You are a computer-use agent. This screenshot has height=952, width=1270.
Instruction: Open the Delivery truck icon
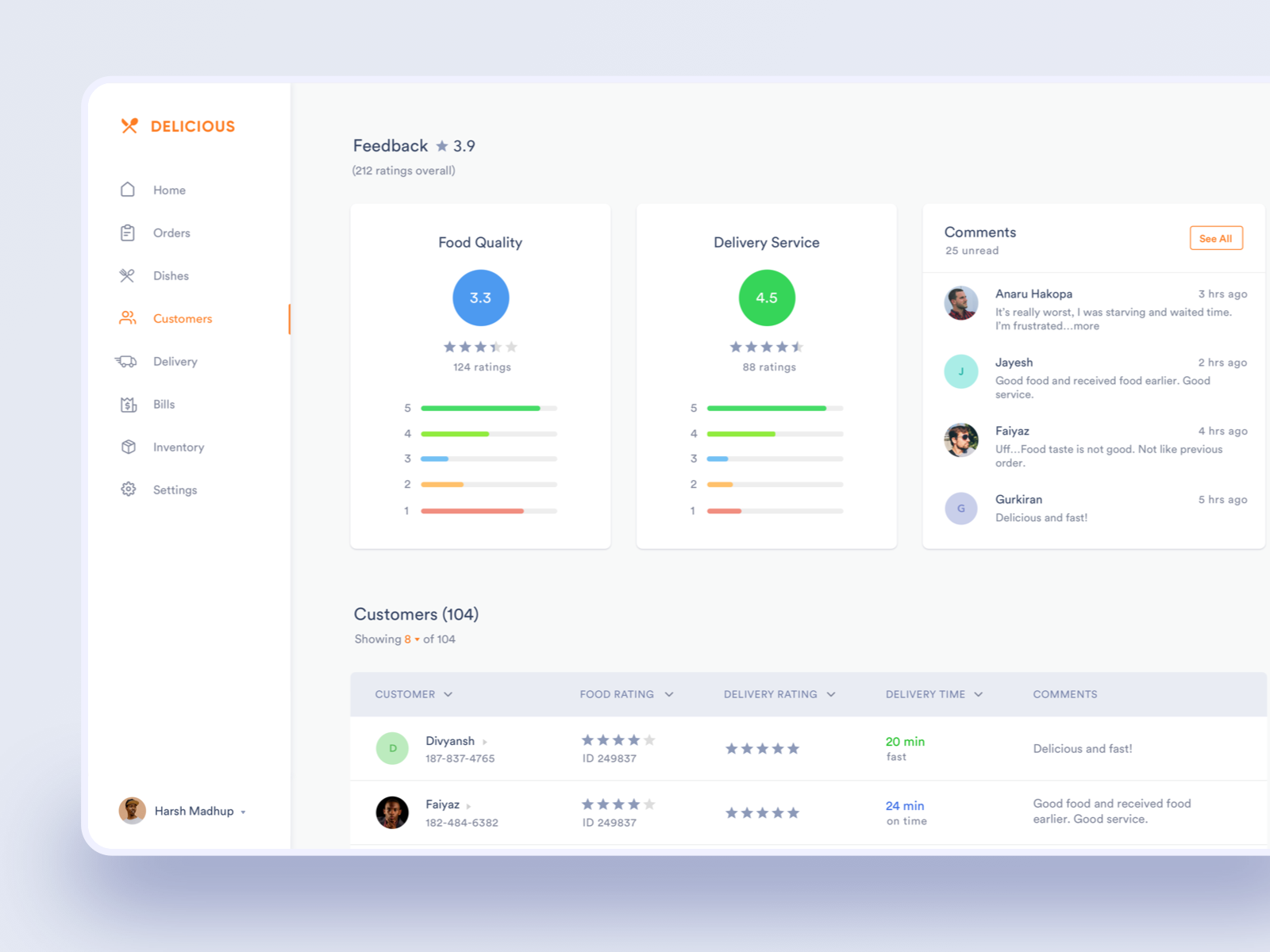(128, 361)
